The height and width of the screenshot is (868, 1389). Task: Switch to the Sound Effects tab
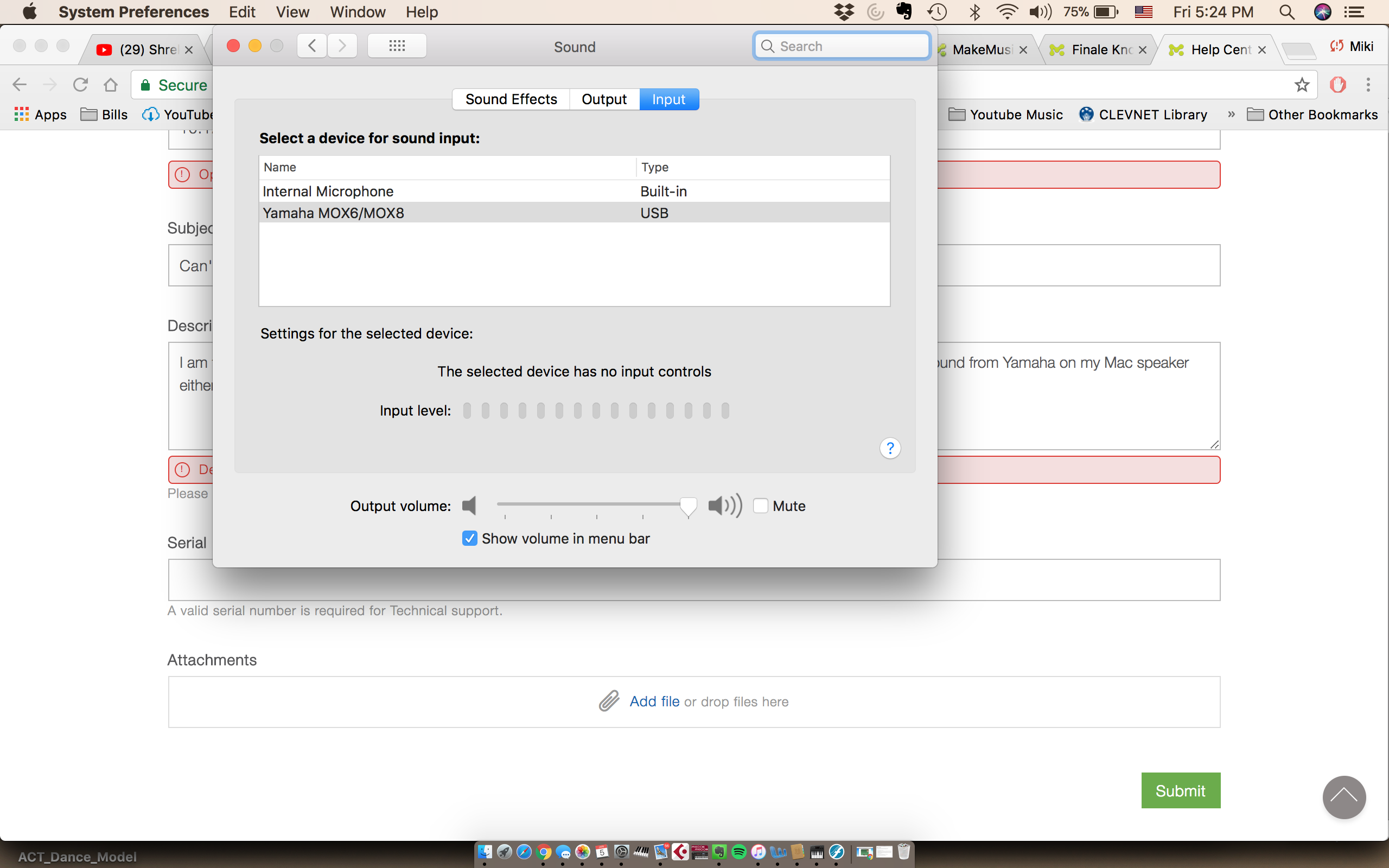click(x=511, y=99)
